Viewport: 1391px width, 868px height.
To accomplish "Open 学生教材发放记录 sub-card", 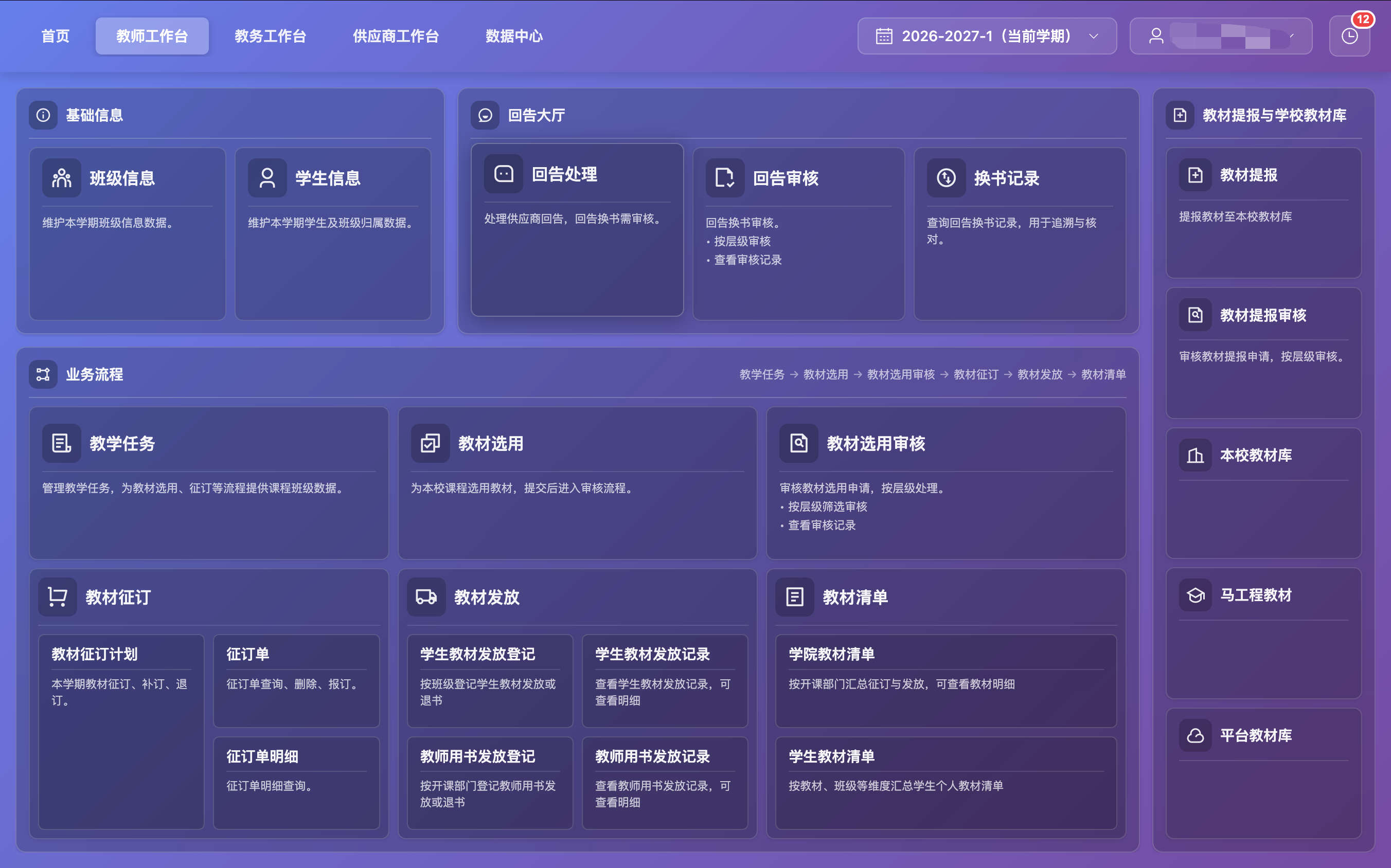I will [x=665, y=681].
